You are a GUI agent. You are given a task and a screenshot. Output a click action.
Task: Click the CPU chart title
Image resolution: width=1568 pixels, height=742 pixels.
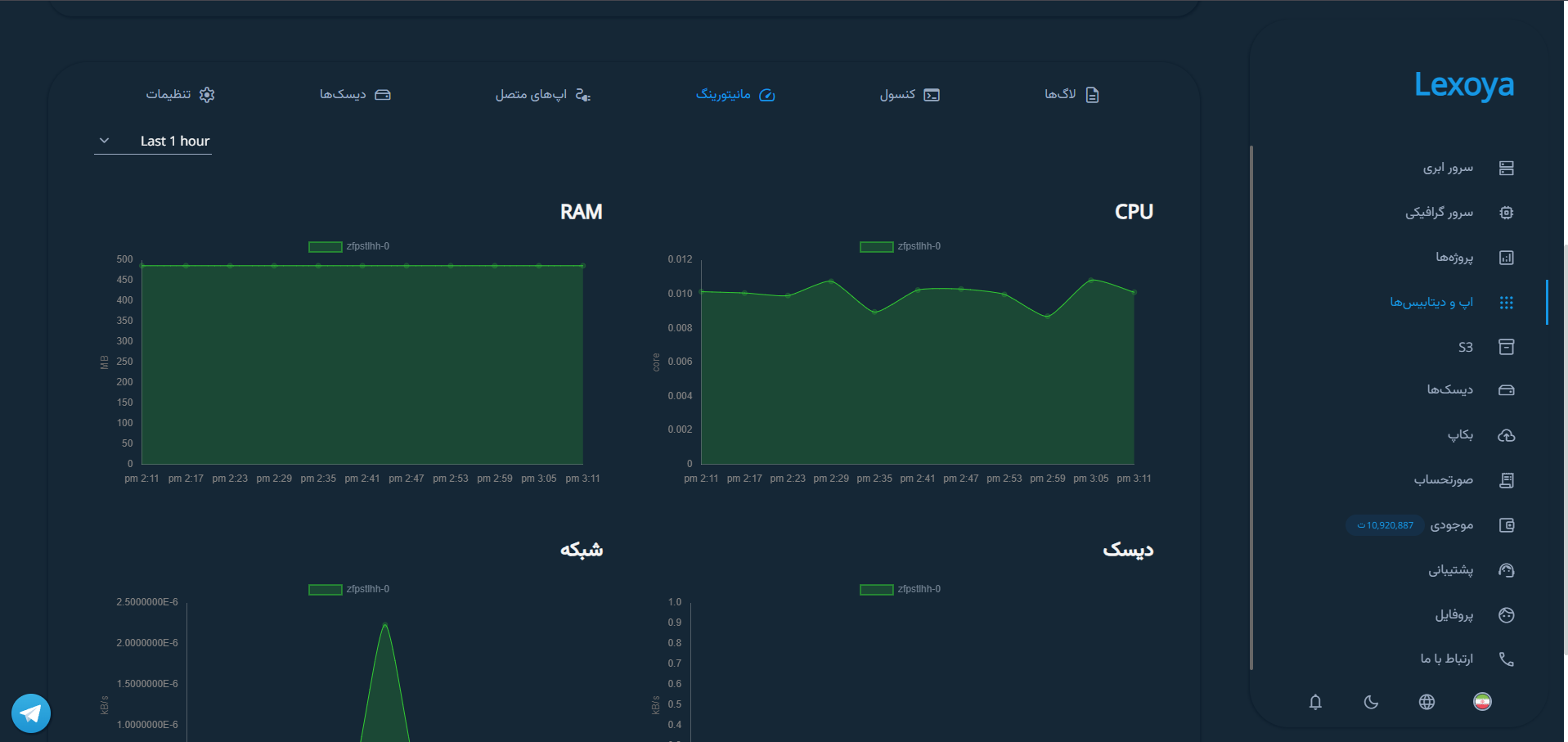pyautogui.click(x=1134, y=212)
